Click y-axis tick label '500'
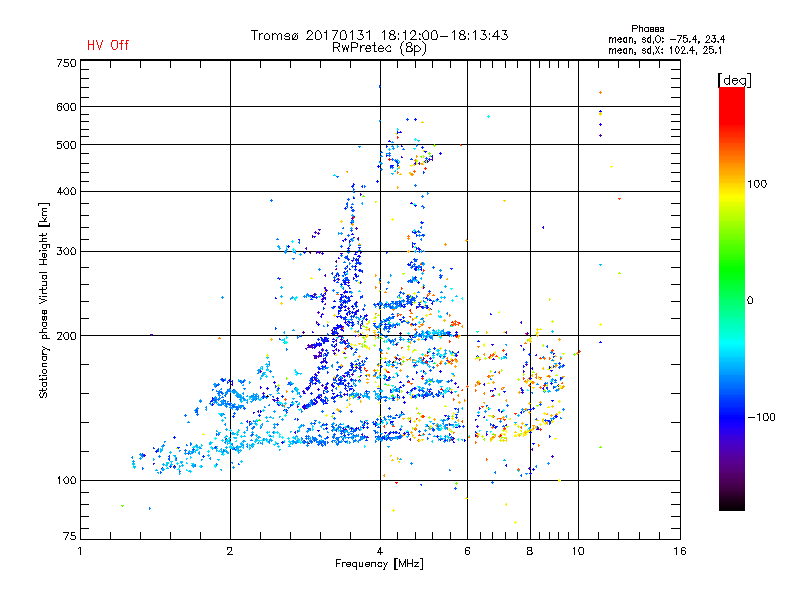 66,145
